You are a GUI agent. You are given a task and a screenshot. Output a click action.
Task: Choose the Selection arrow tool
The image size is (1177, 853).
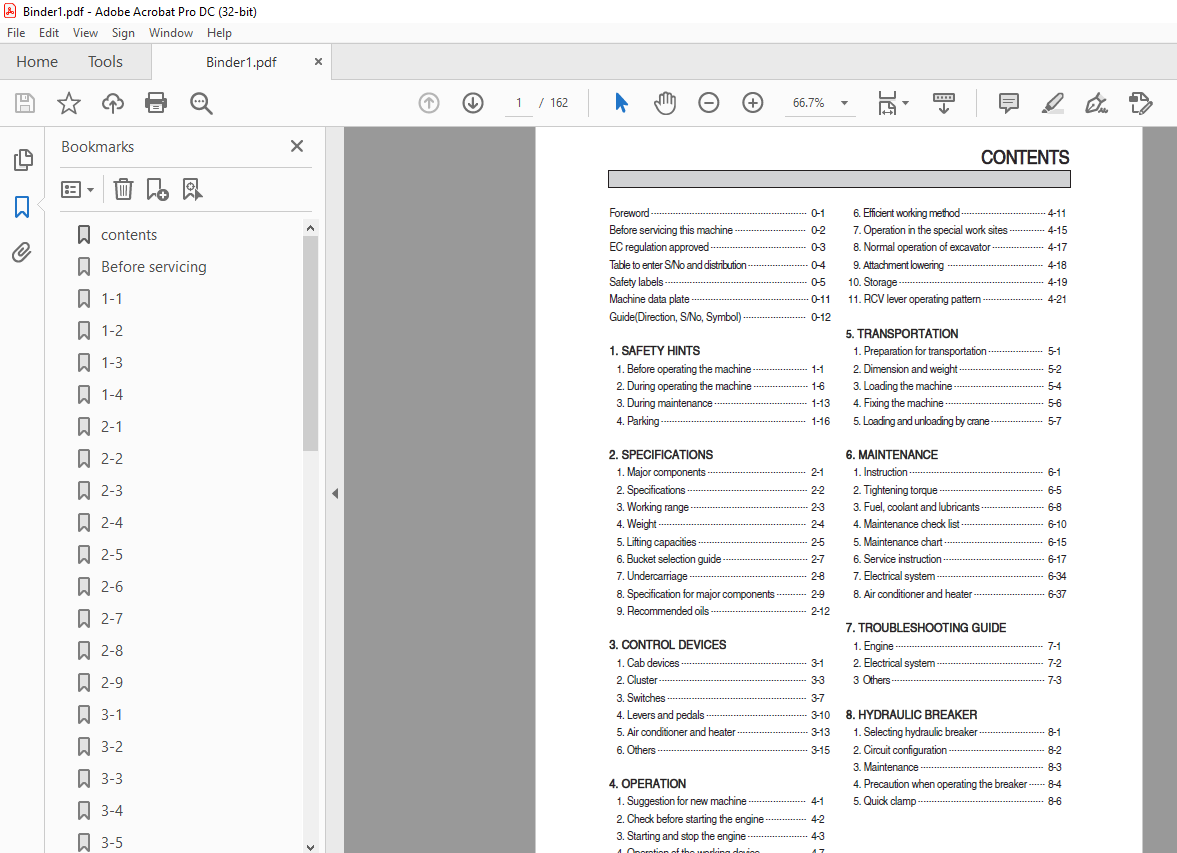[621, 103]
